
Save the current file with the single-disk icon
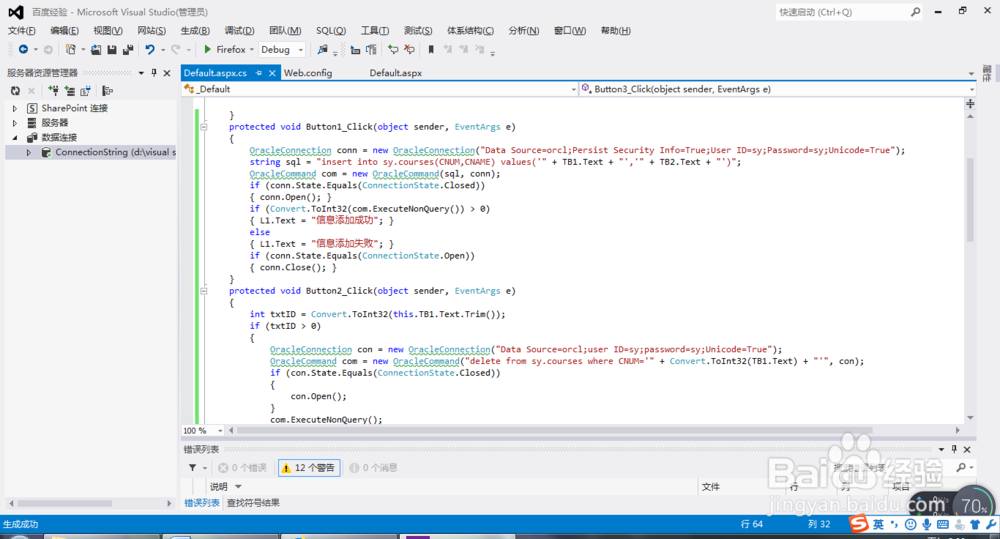[x=112, y=49]
